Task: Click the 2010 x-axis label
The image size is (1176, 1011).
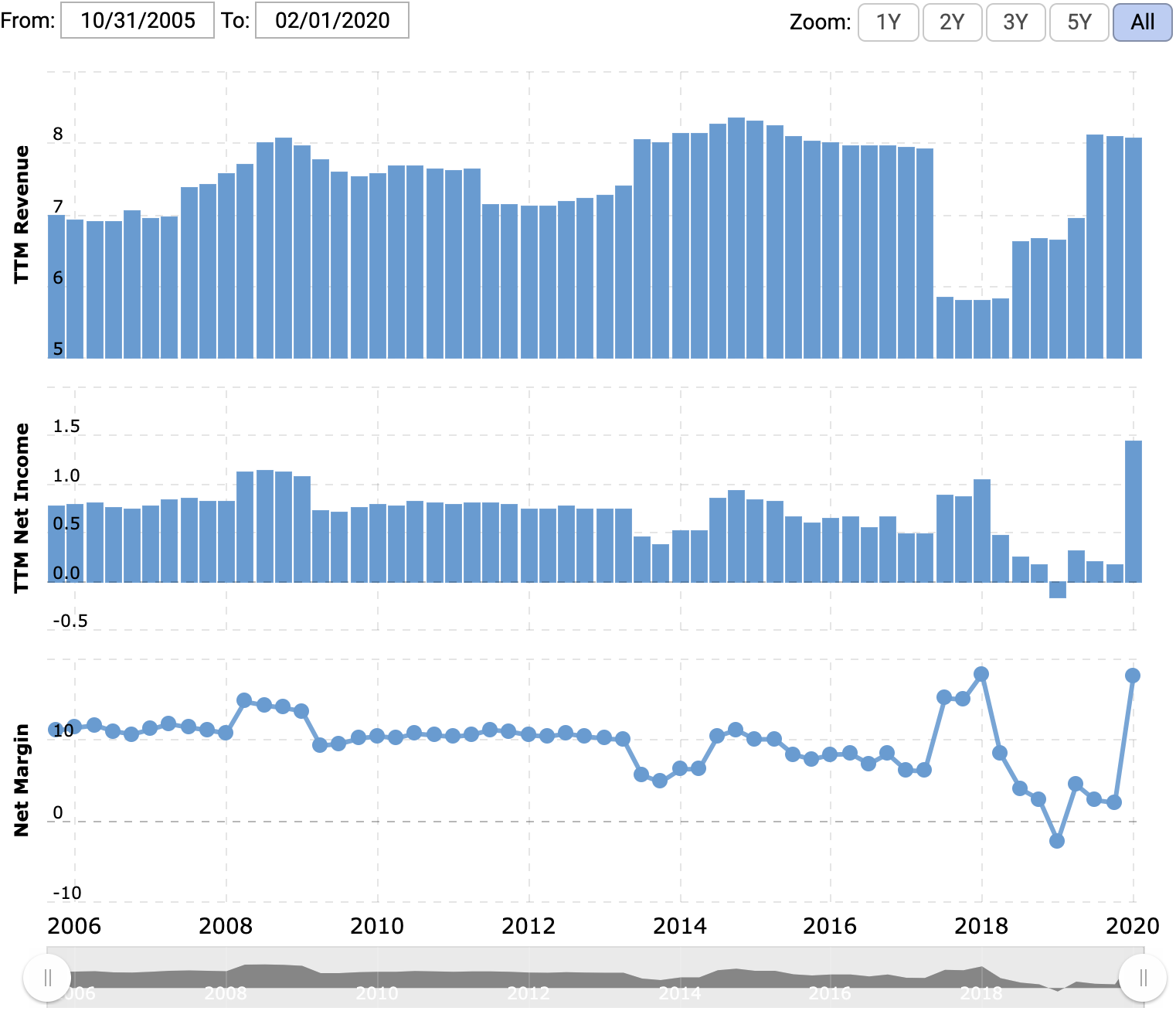Action: 377,926
